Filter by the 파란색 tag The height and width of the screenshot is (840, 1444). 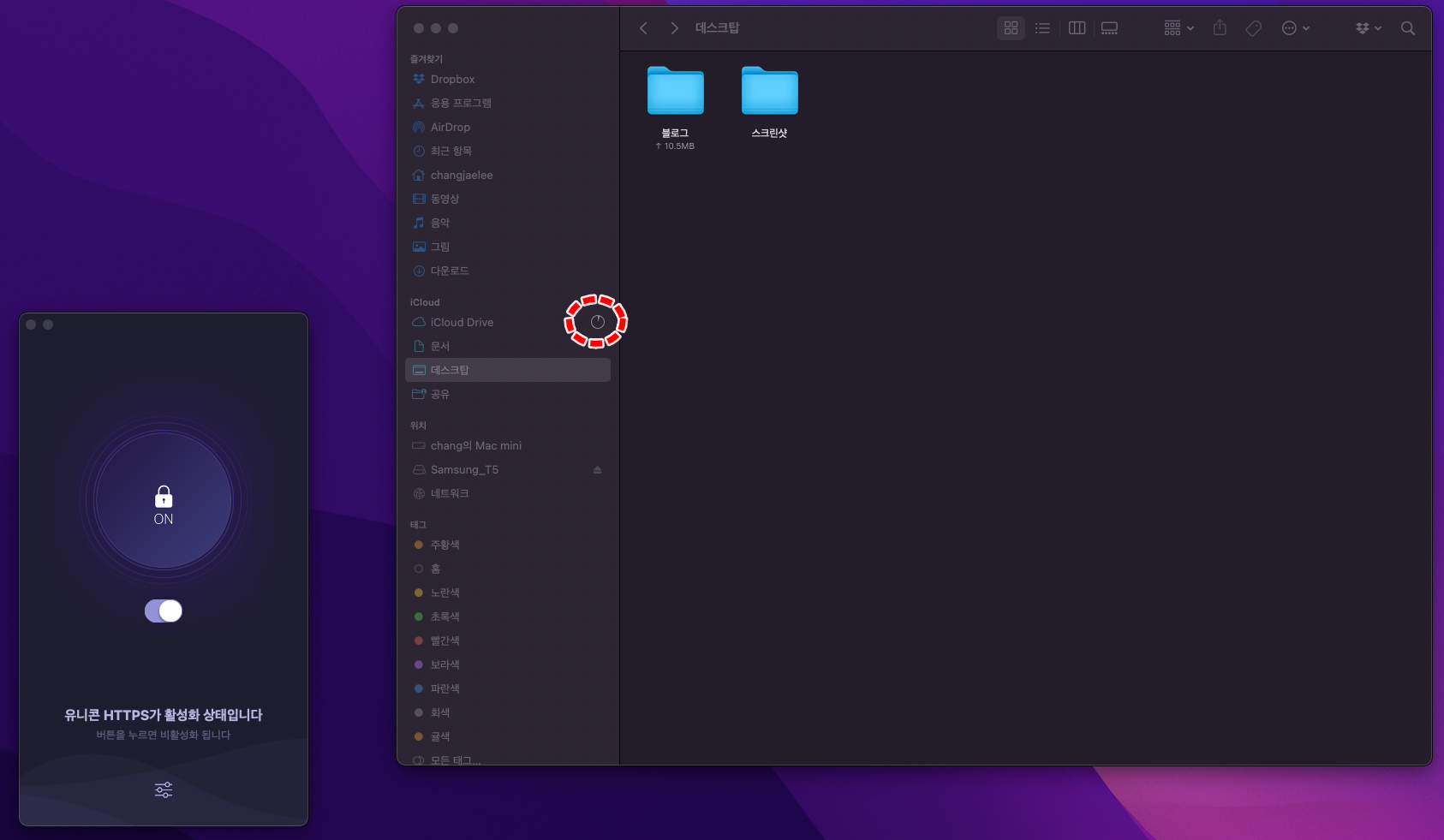508,688
